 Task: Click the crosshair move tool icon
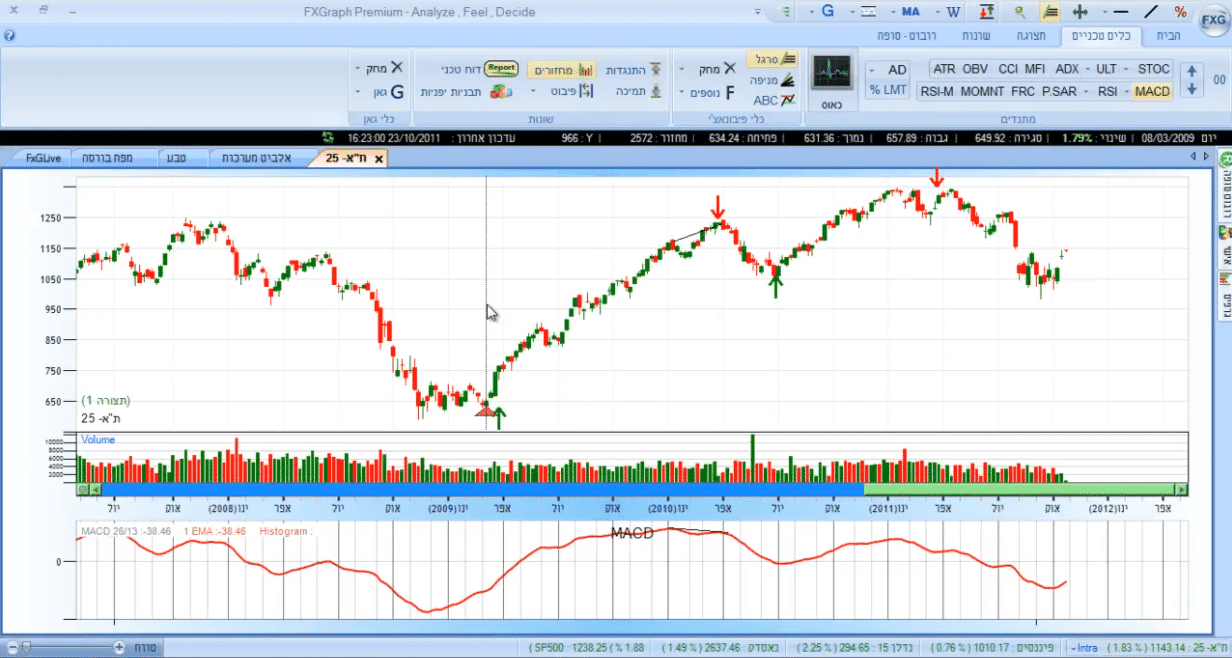(x=1080, y=12)
